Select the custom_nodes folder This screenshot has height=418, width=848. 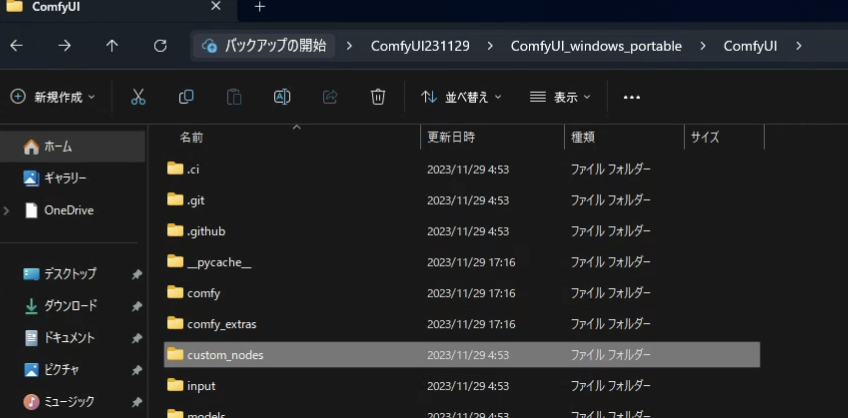click(462, 355)
